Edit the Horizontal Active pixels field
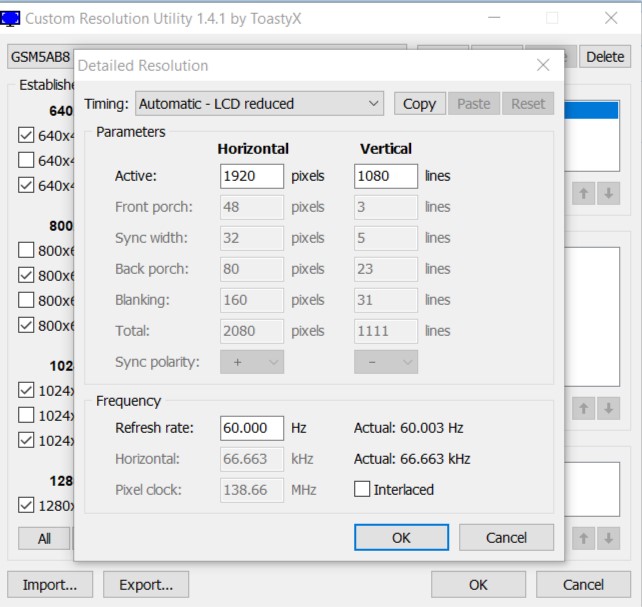The height and width of the screenshot is (607, 642). pyautogui.click(x=252, y=176)
